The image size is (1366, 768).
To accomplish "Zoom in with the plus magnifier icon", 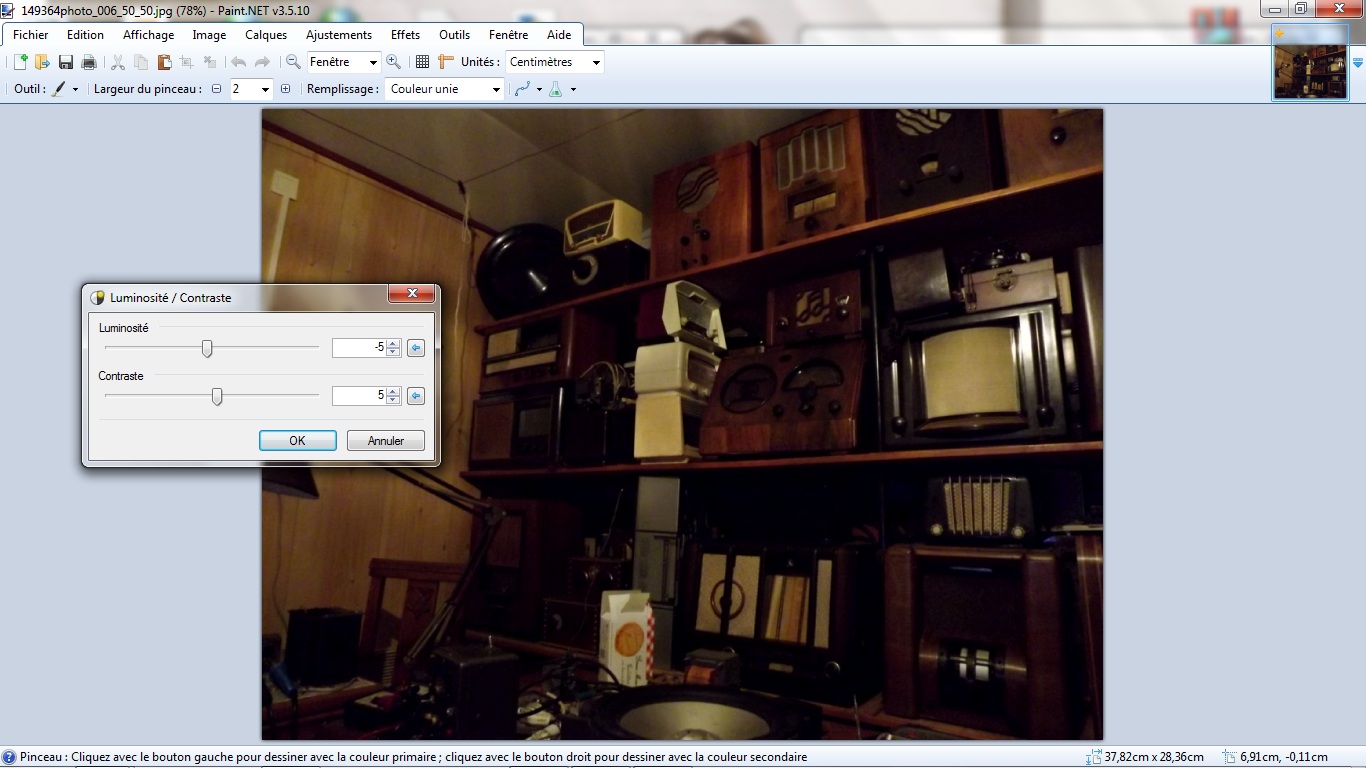I will click(x=394, y=62).
